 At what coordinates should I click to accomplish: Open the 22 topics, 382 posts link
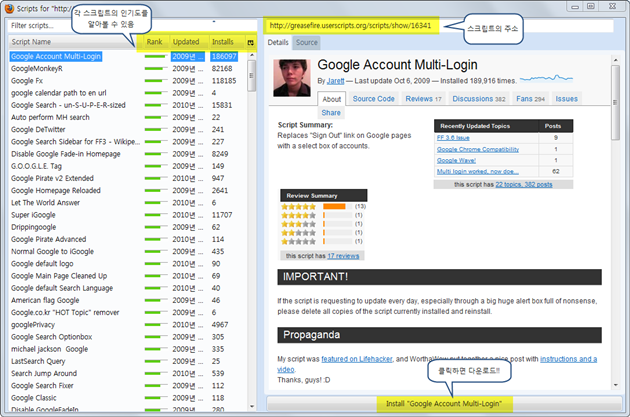(x=524, y=184)
